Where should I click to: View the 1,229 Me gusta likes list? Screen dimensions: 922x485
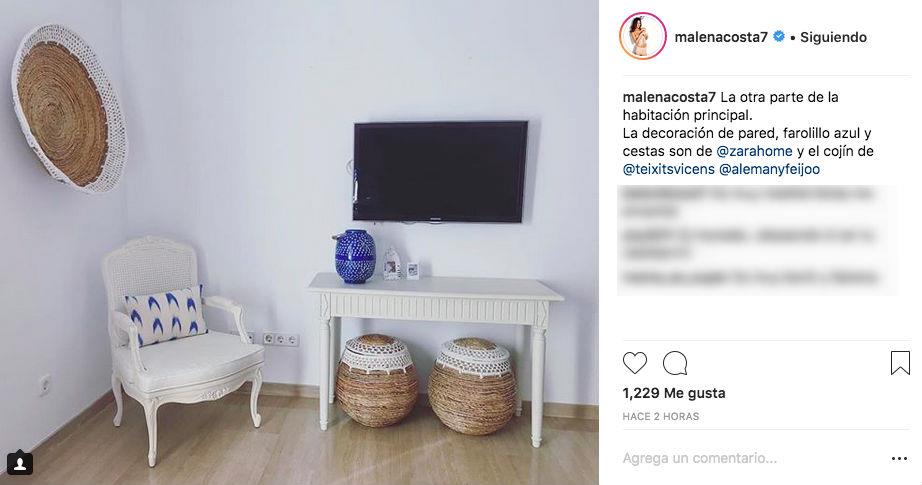point(674,393)
